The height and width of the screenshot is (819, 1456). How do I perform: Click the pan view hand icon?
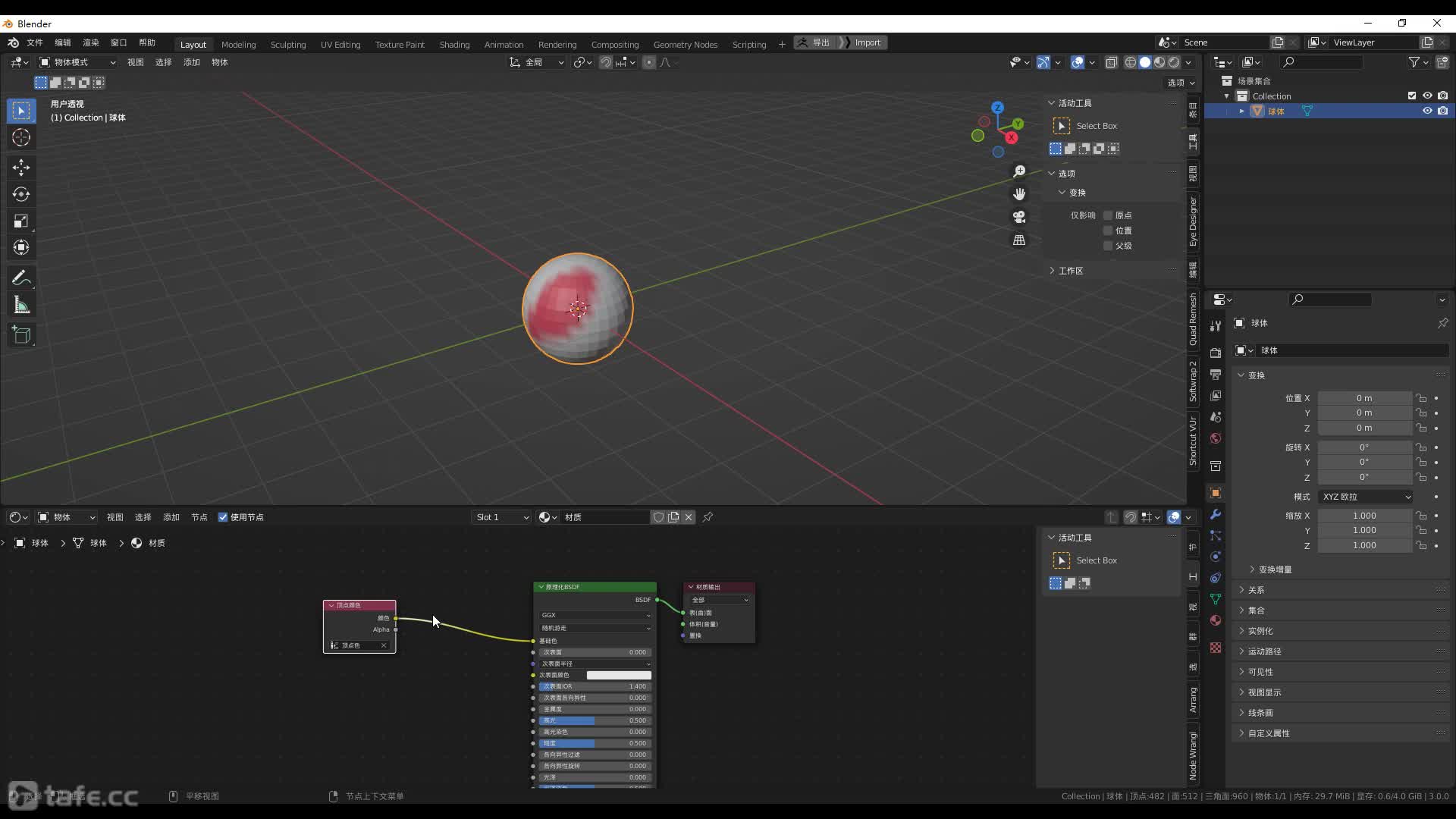coord(1019,194)
